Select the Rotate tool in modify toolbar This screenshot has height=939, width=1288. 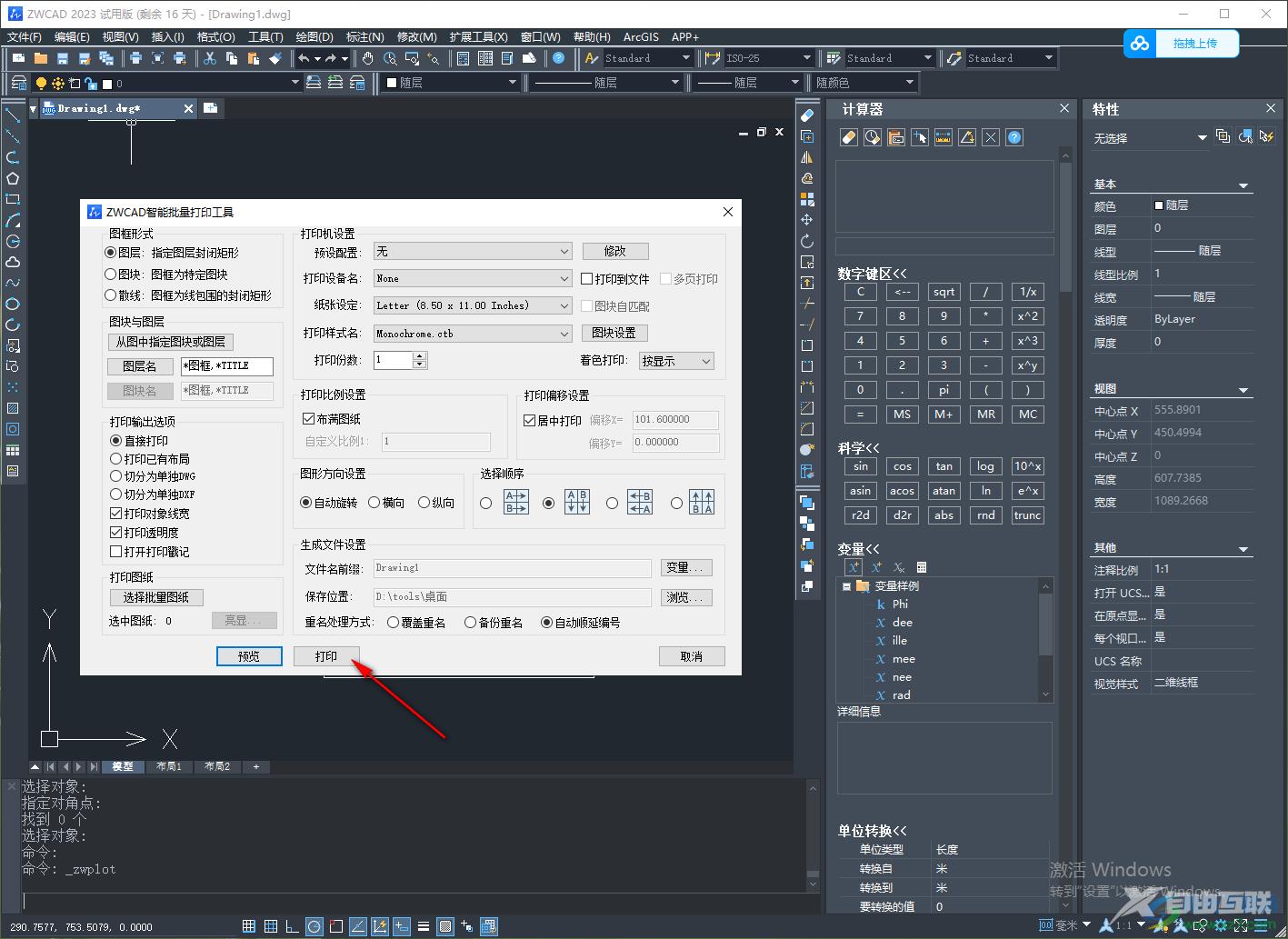coord(806,241)
